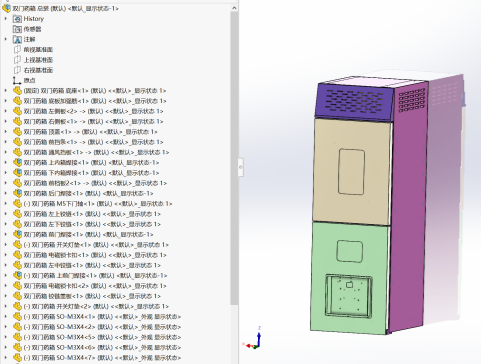Click the 电磁锁卡扣<1> part icon
The image size is (481, 364).
click(x=17, y=255)
